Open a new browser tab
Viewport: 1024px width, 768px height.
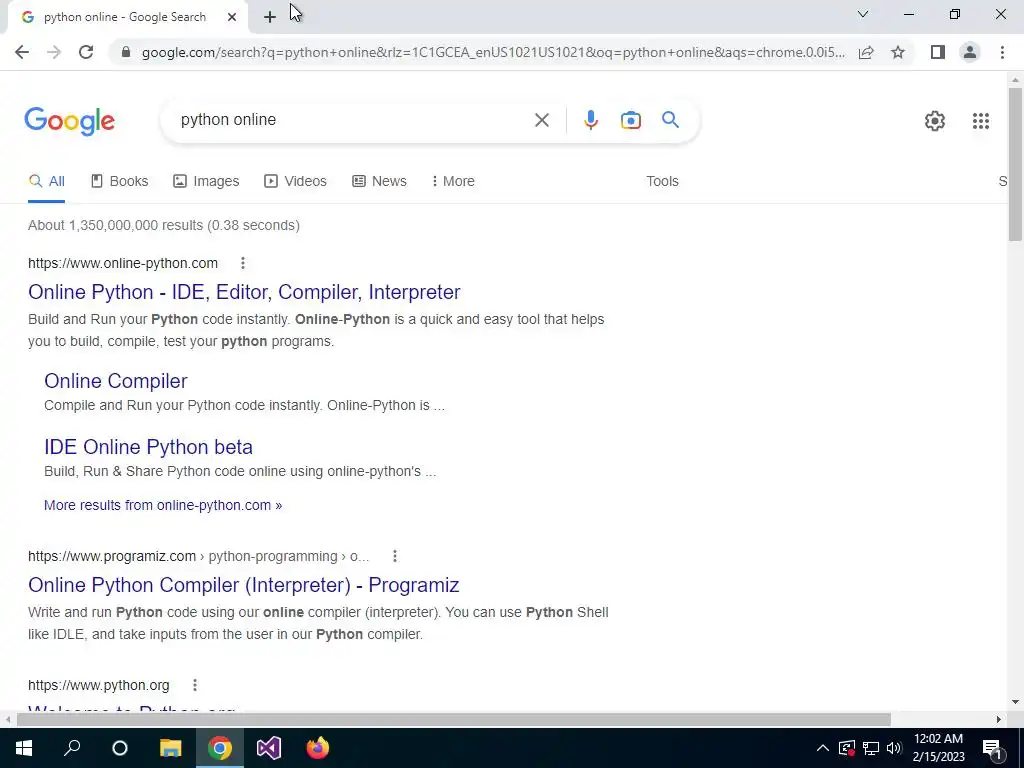click(x=270, y=17)
